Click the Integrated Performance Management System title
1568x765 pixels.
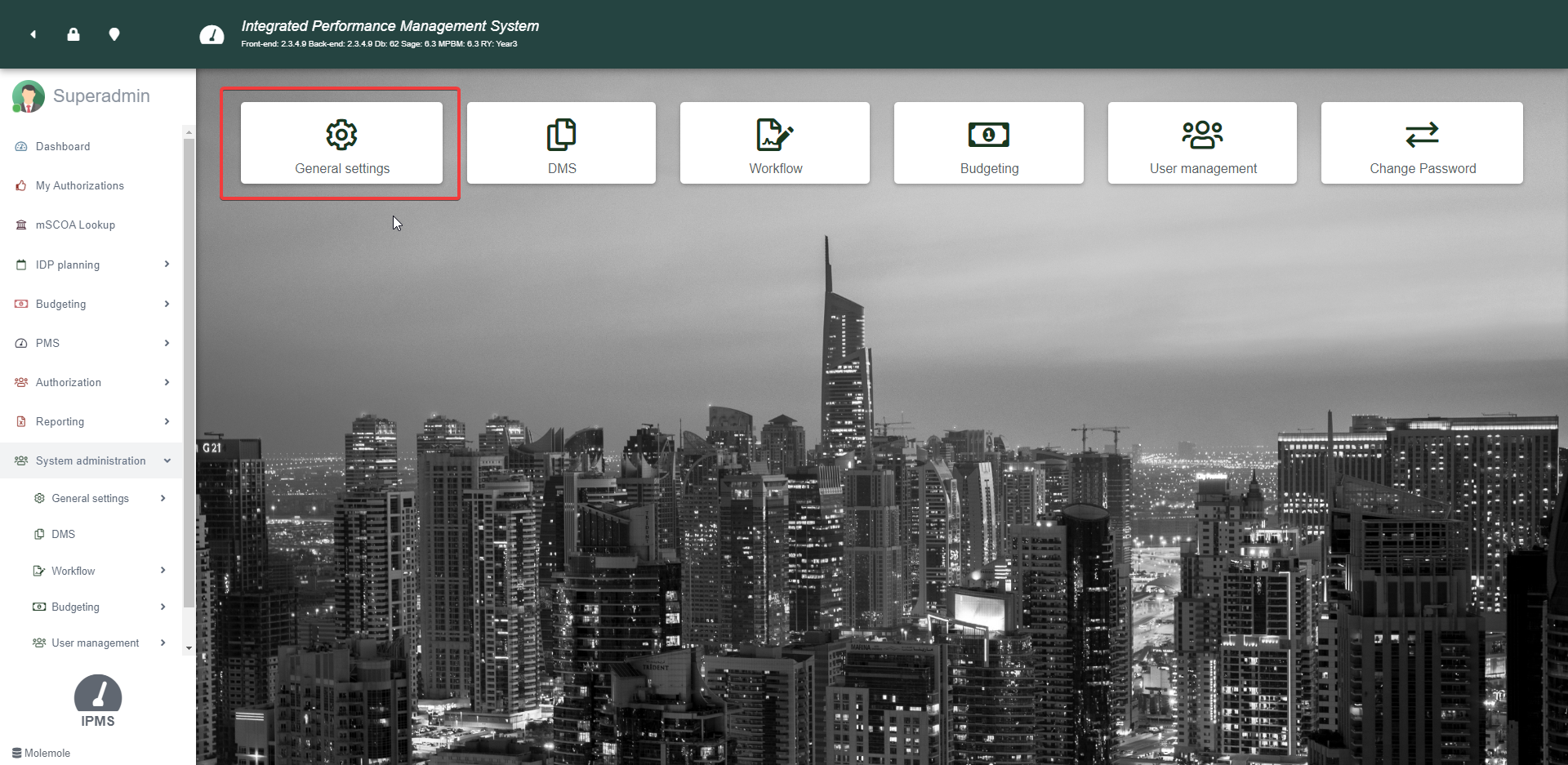pos(390,26)
